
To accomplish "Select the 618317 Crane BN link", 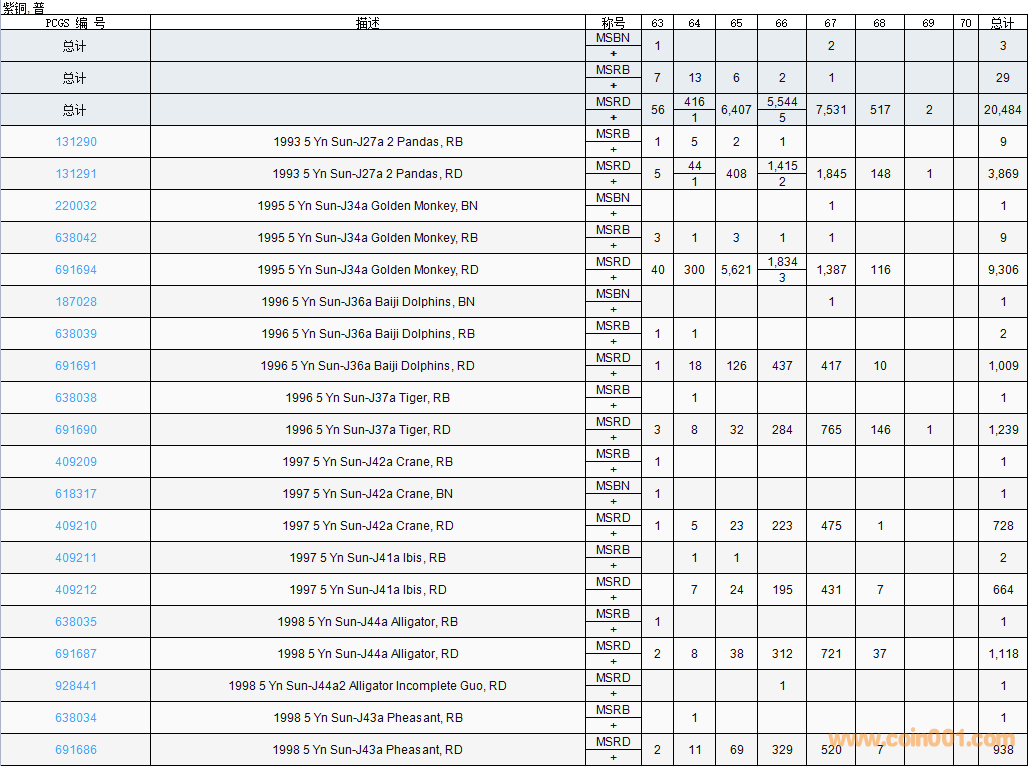I will 76,494.
